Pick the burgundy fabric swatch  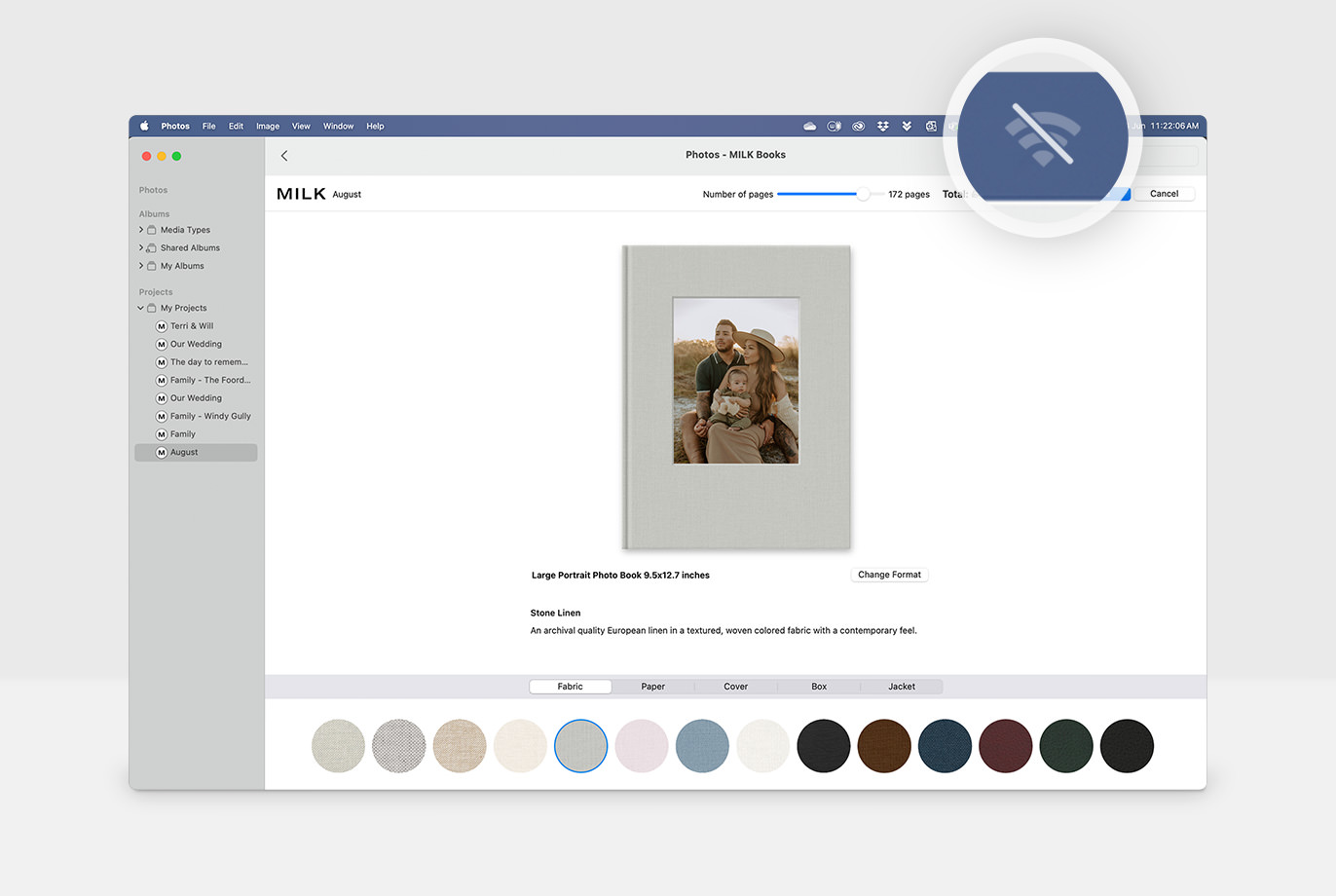1006,746
